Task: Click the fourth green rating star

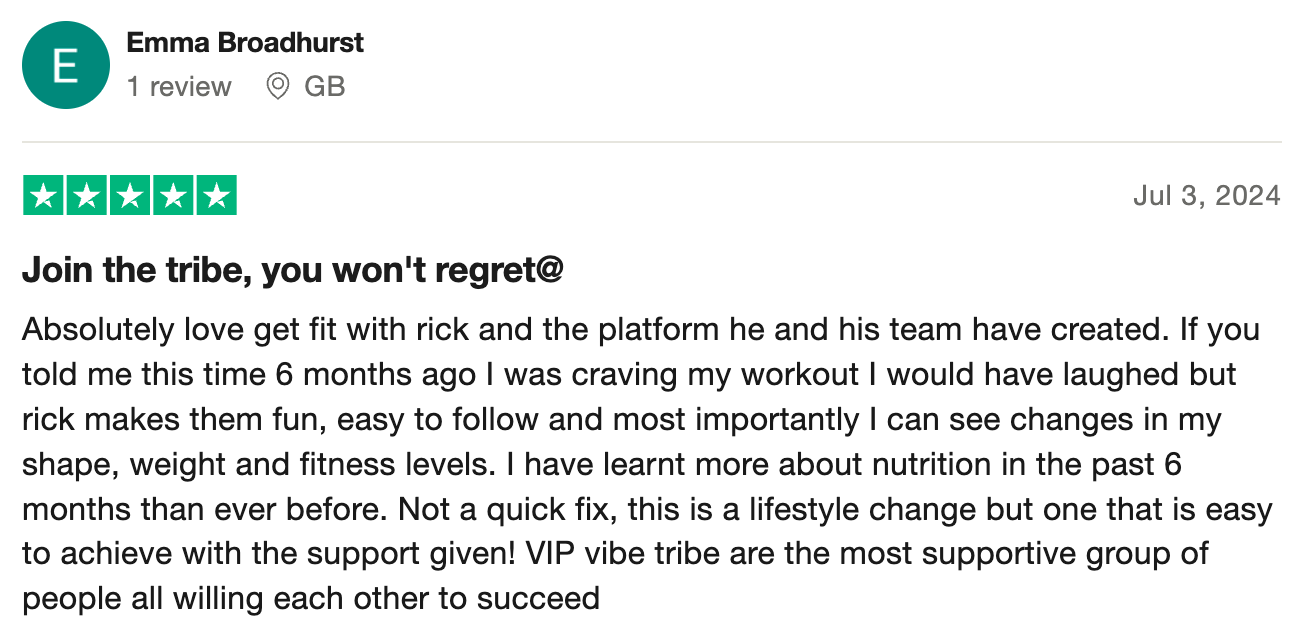Action: tap(172, 196)
